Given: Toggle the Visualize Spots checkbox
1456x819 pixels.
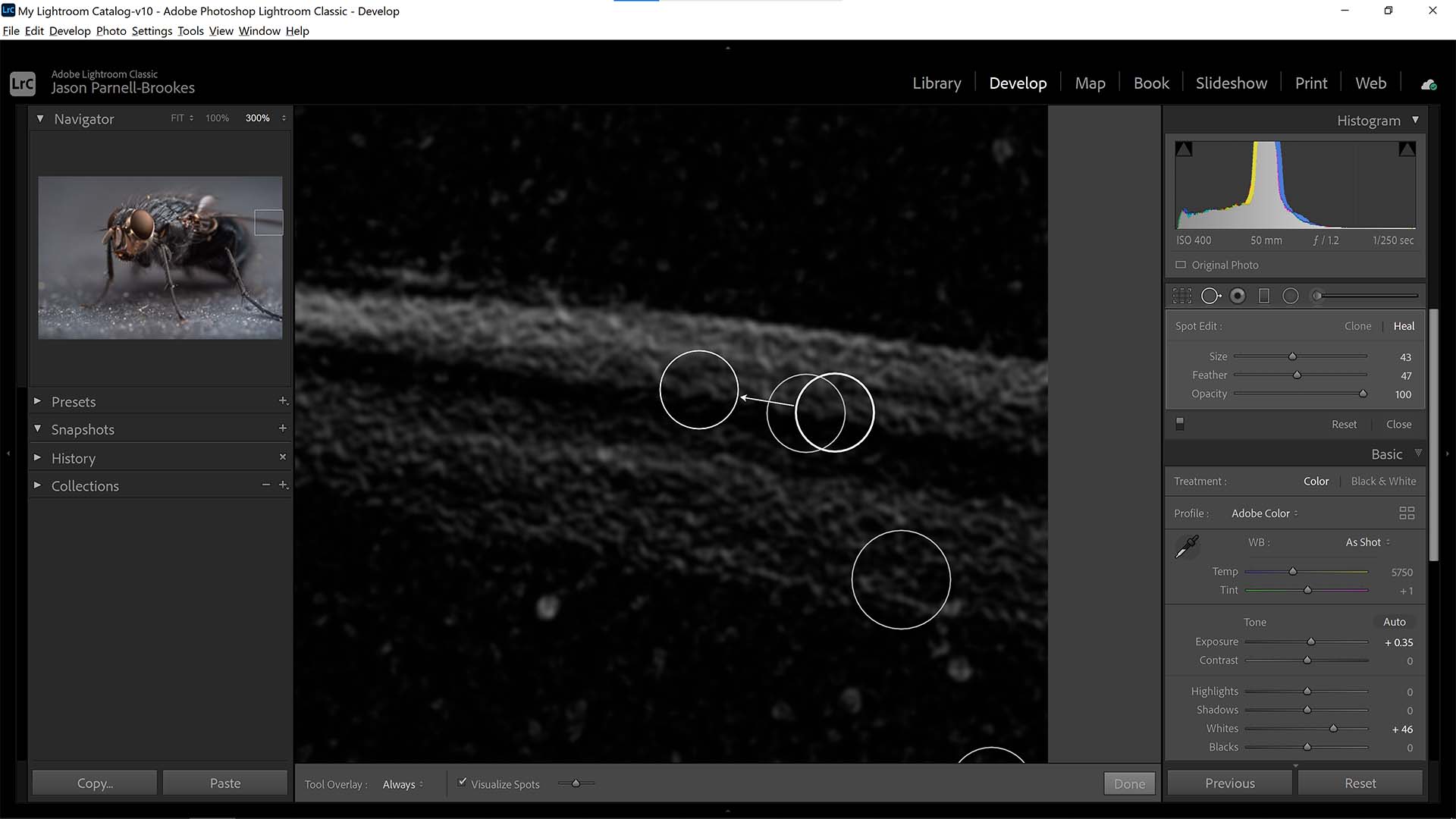Looking at the screenshot, I should click(463, 782).
